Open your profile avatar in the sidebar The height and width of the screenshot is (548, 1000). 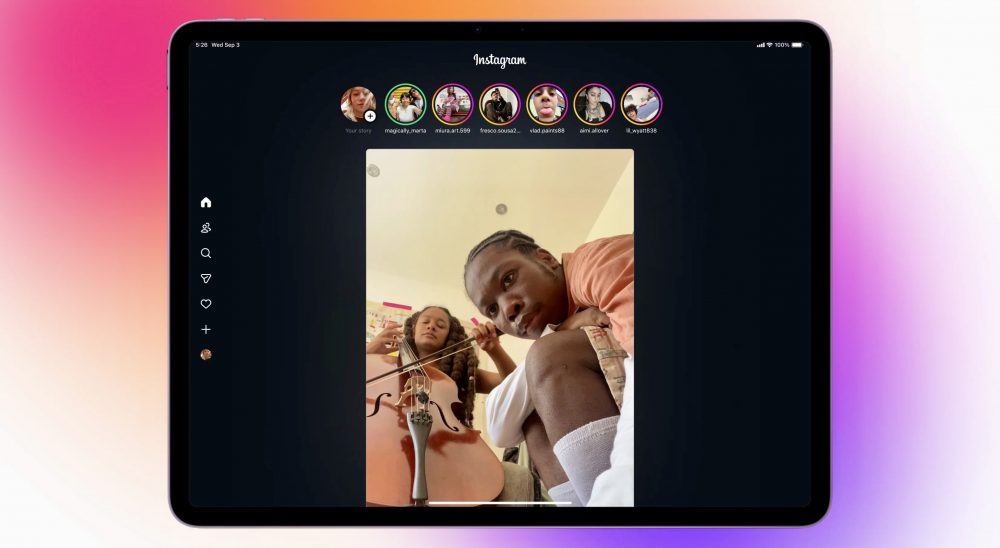point(206,354)
